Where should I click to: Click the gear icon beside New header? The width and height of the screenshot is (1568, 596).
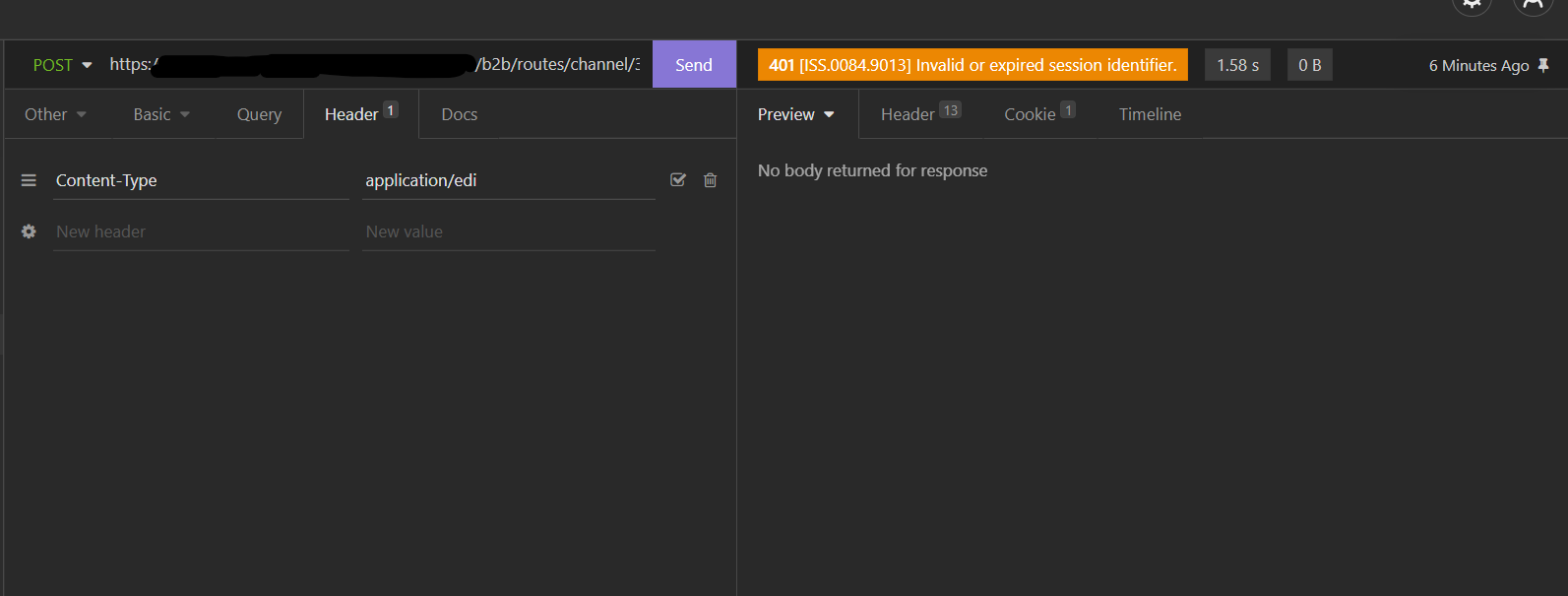[29, 232]
